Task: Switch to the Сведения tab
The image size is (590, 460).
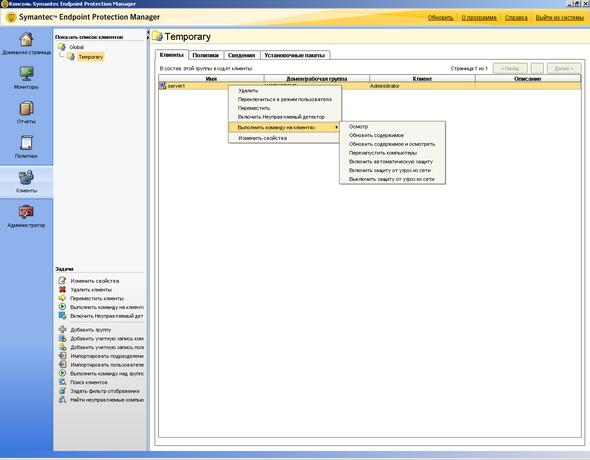Action: (242, 55)
